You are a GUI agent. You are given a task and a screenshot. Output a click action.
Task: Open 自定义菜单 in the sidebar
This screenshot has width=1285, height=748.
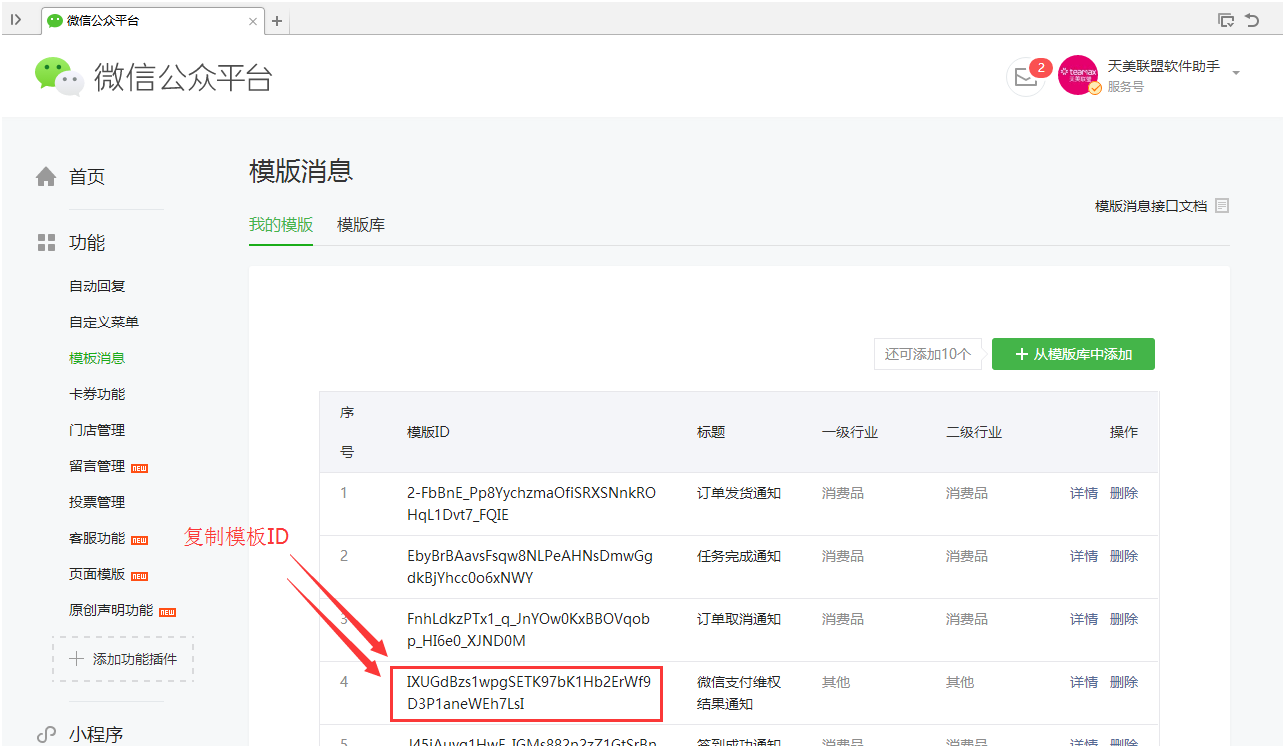104,322
